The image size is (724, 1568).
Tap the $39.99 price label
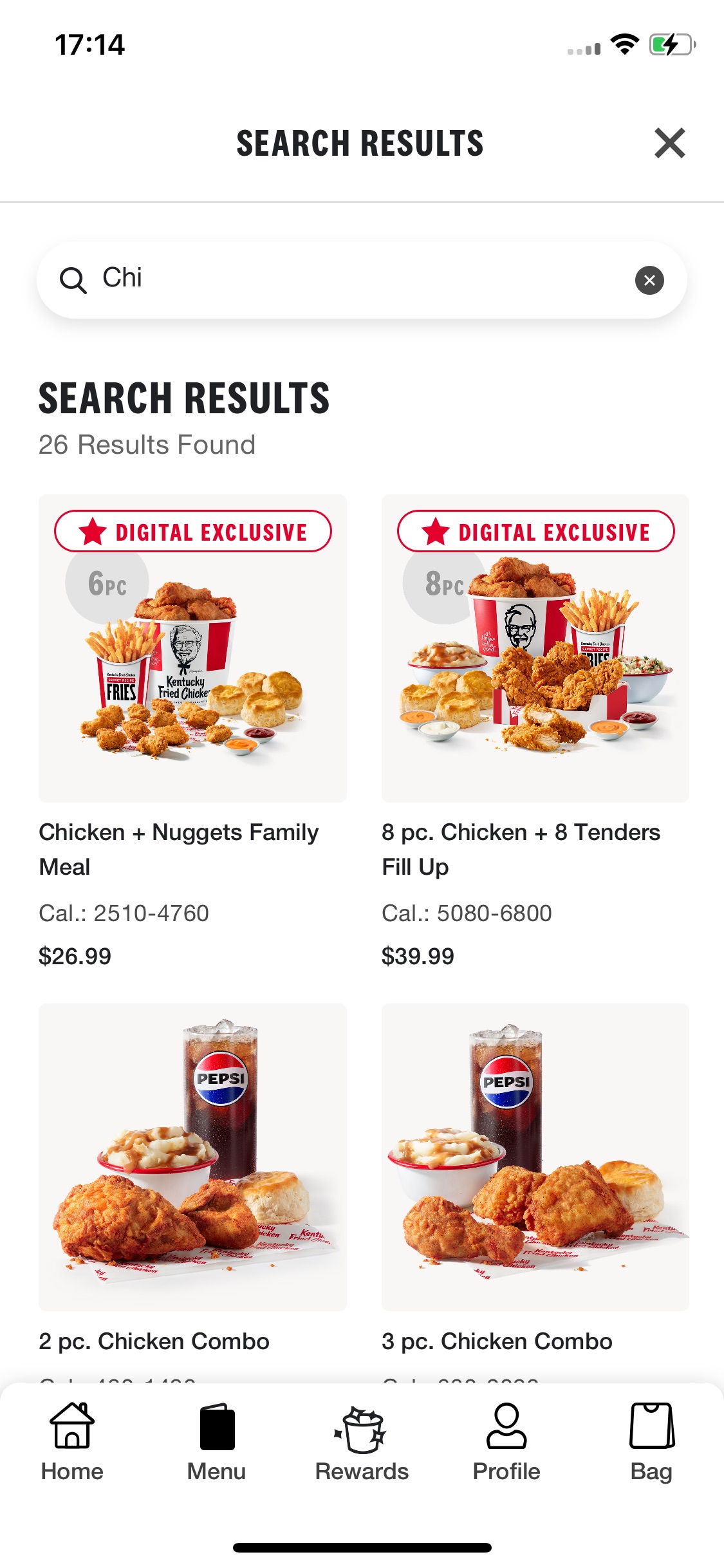click(x=418, y=957)
